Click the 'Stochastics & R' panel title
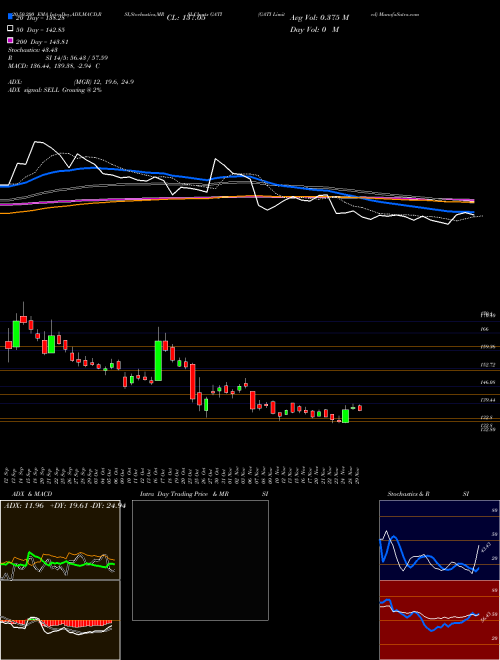This screenshot has width=500, height=660. [x=408, y=494]
